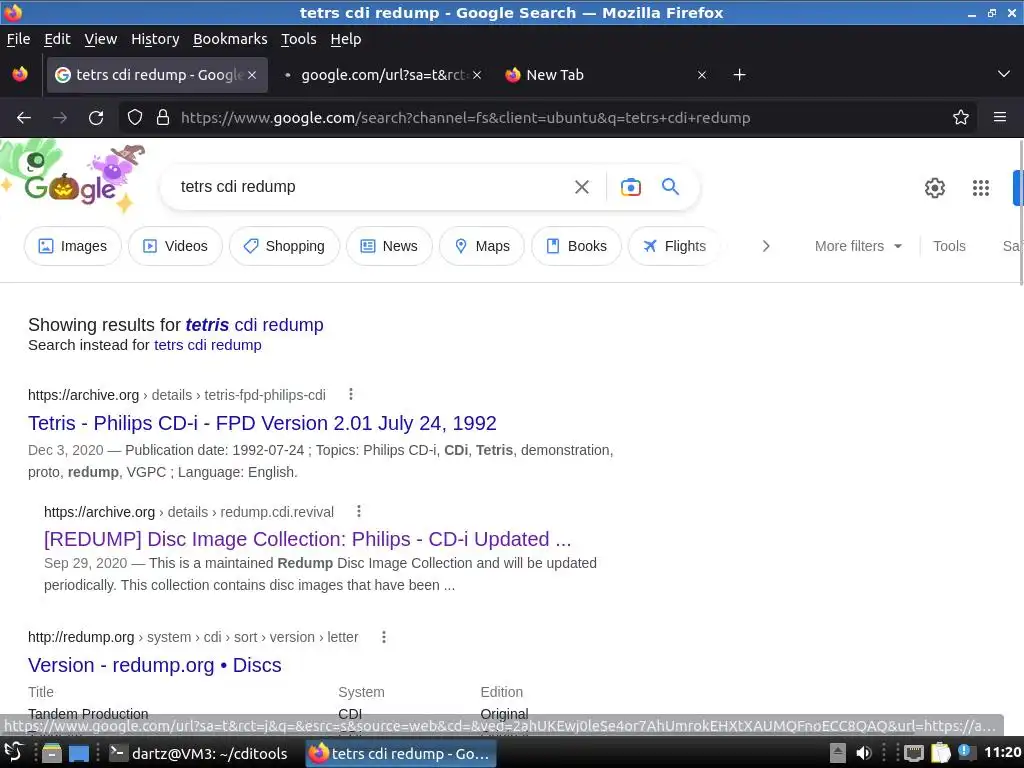Open 'Version - redump.org • Discs' result
Screen dimensions: 1024x768
[155, 665]
